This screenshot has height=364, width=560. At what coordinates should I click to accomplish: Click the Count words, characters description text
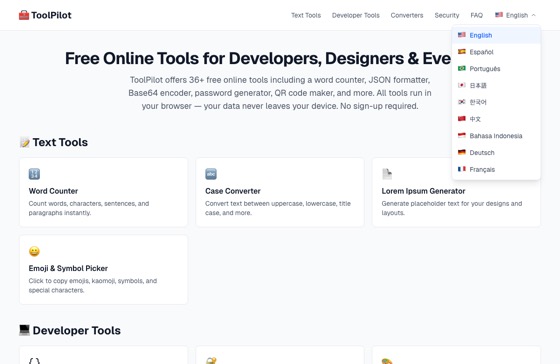[x=89, y=208]
